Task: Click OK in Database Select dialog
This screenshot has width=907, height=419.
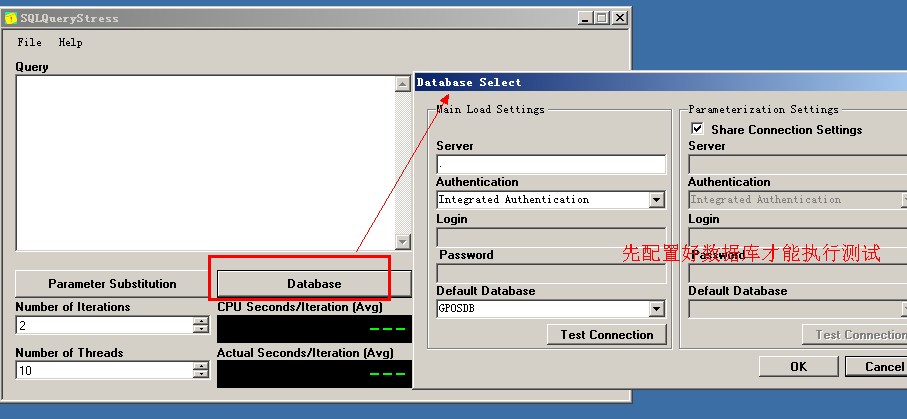Action: pyautogui.click(x=798, y=366)
